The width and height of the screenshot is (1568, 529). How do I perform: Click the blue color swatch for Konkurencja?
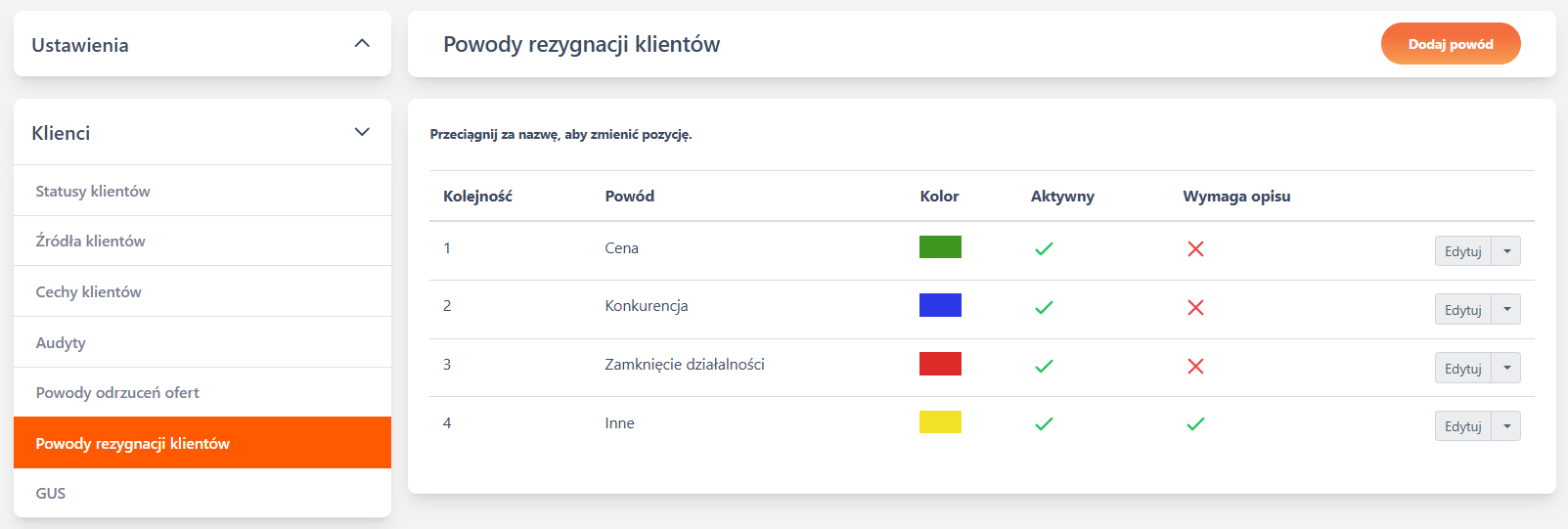[940, 305]
